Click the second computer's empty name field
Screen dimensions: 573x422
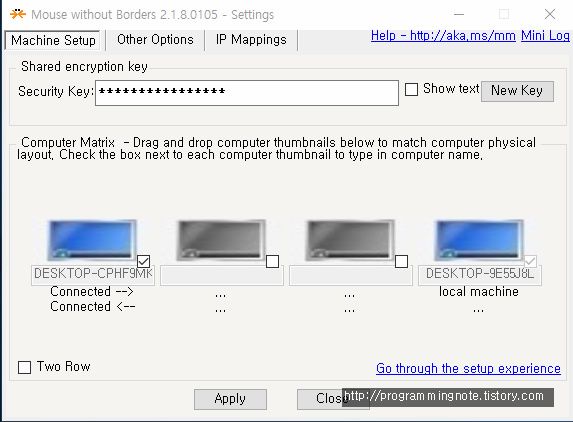[x=222, y=275]
